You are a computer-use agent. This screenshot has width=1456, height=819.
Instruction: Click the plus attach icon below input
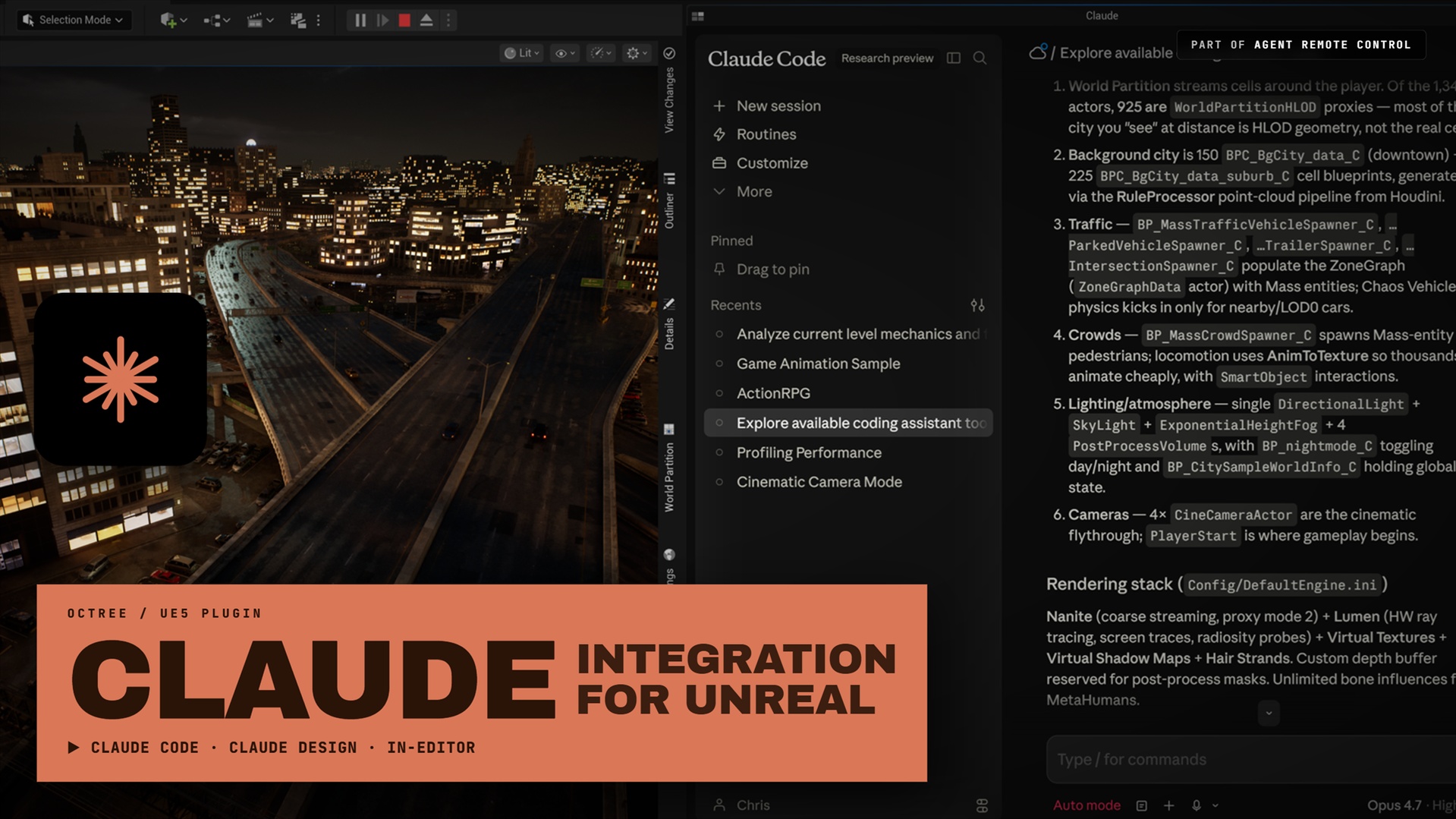[1168, 805]
